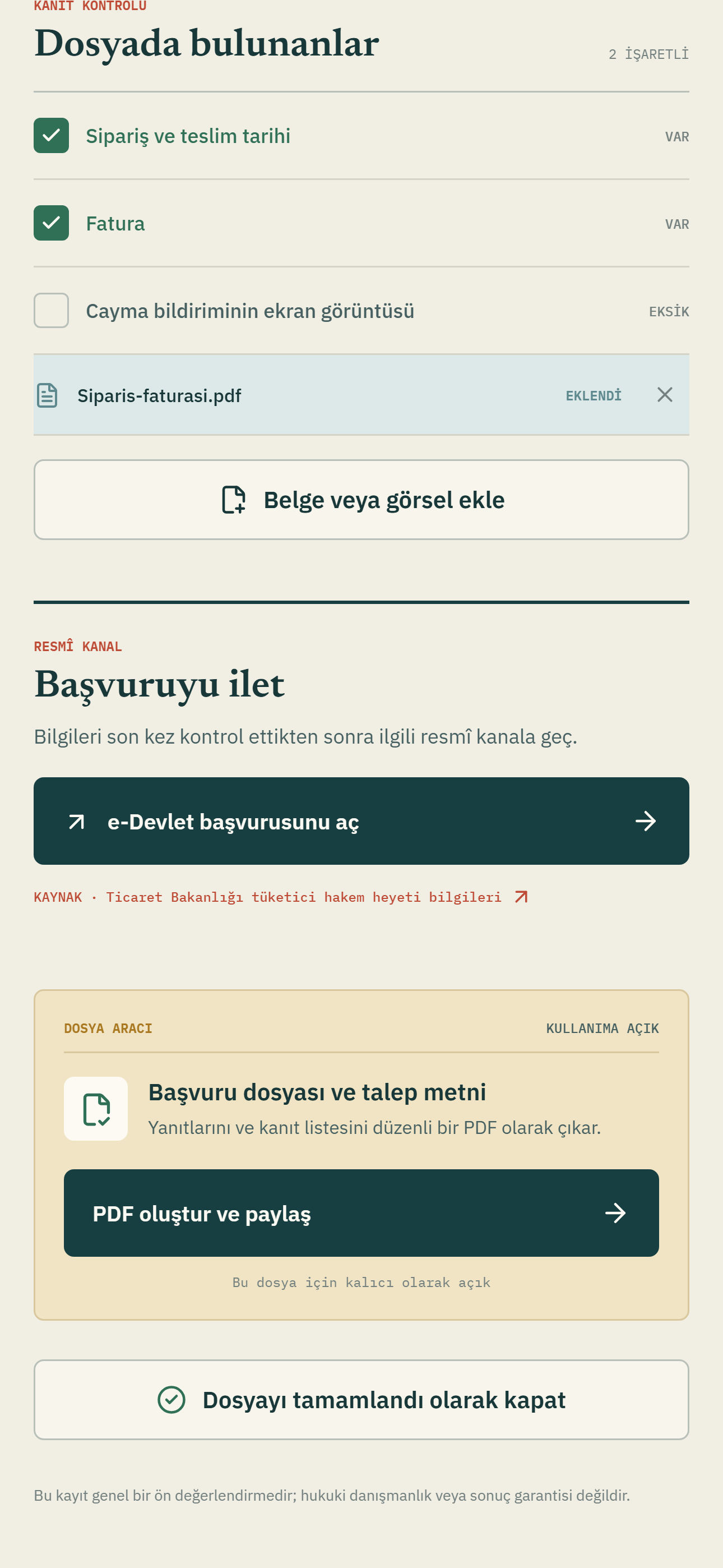Click the external-link arrow icon on e-Devlet button

click(77, 822)
